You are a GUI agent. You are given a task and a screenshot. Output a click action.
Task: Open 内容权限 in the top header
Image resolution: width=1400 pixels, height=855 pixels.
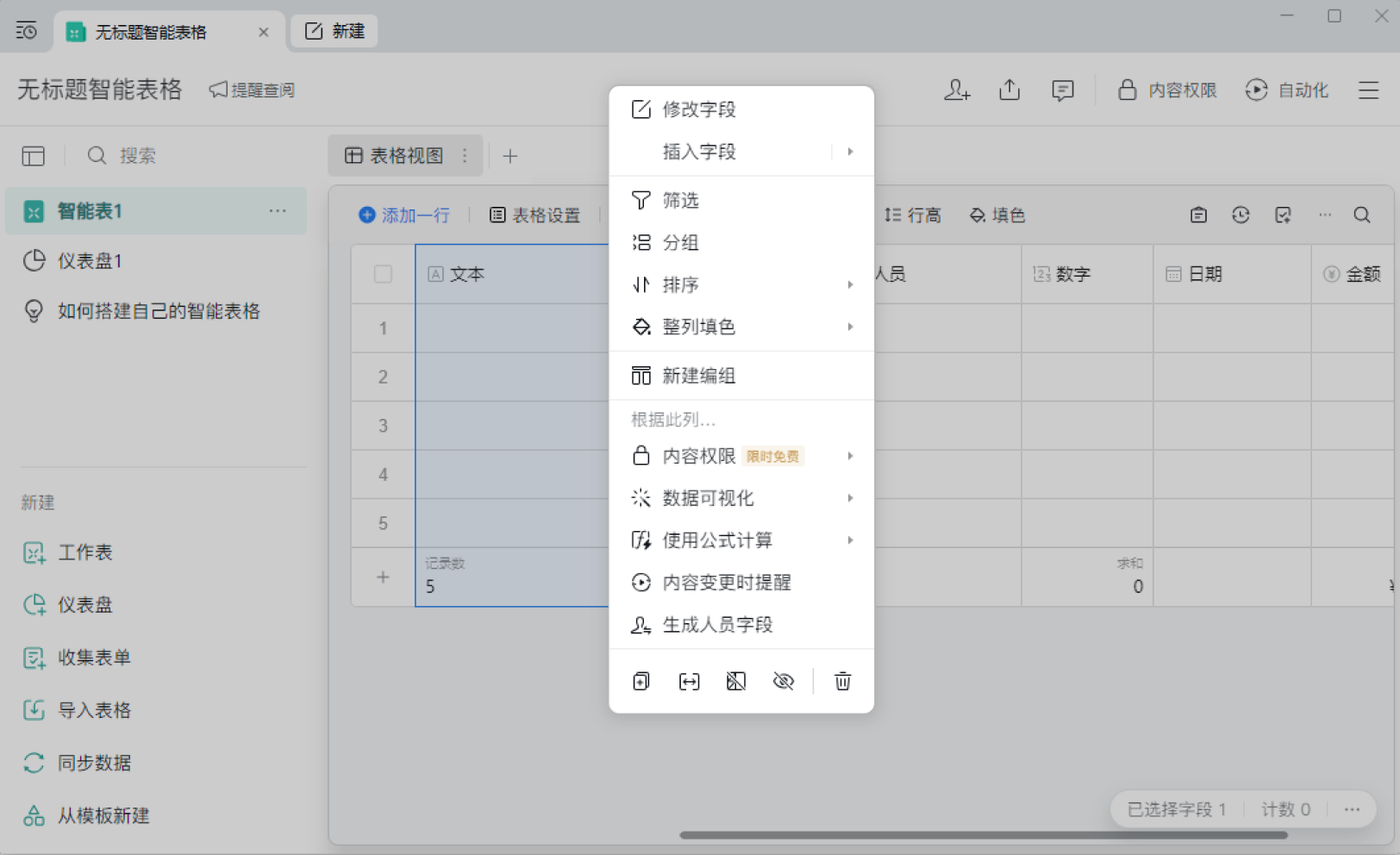(1167, 90)
